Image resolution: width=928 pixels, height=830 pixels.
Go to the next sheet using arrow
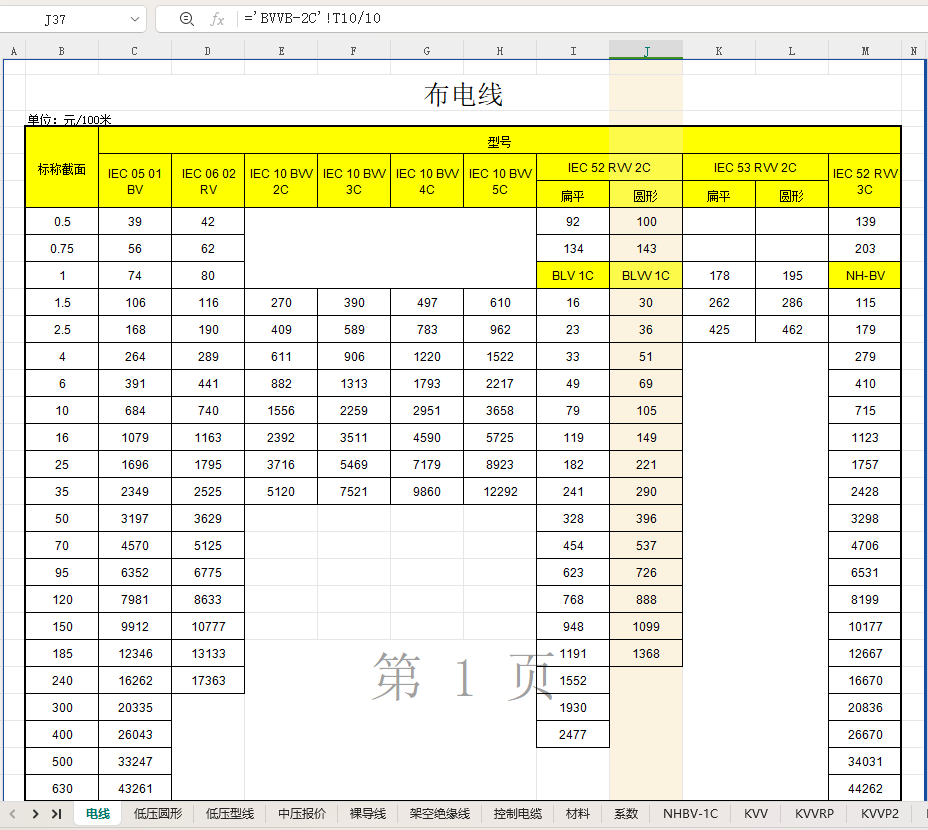[x=36, y=814]
